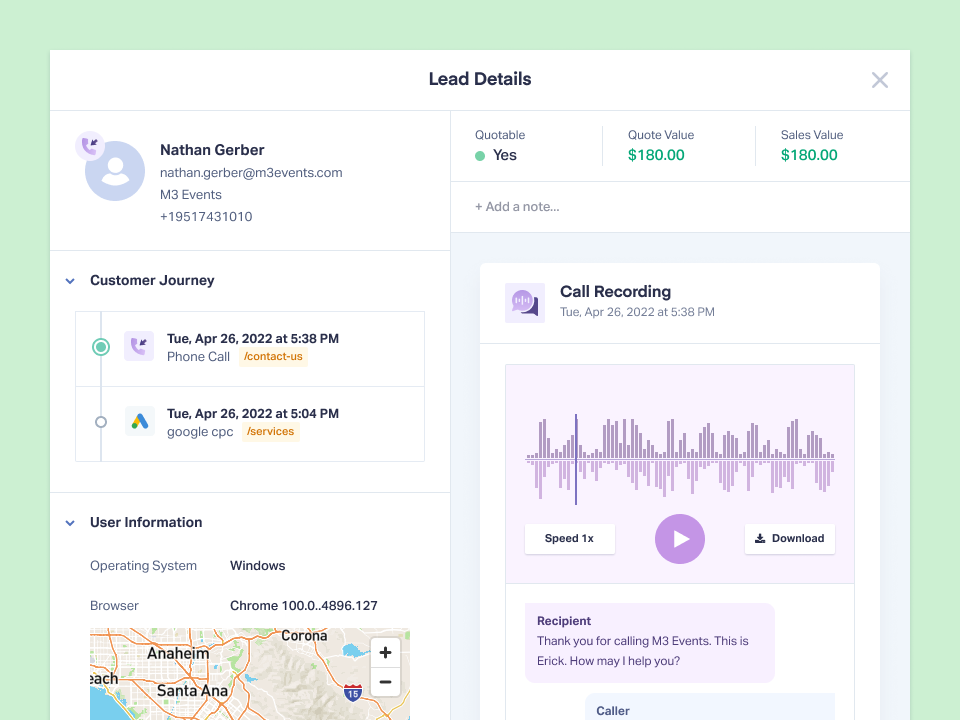Select the filled radio dot for the Phone Call event
The width and height of the screenshot is (960, 720).
click(x=101, y=347)
